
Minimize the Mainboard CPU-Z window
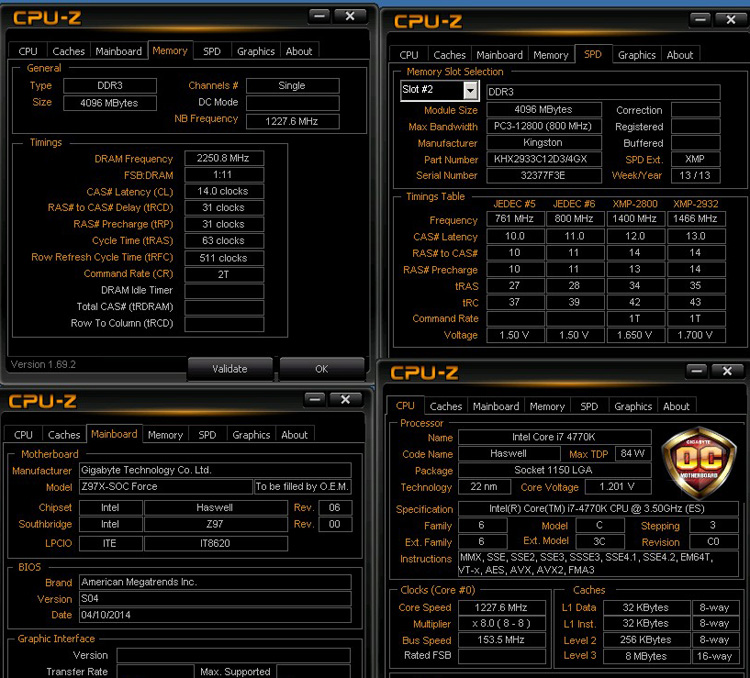click(x=315, y=400)
